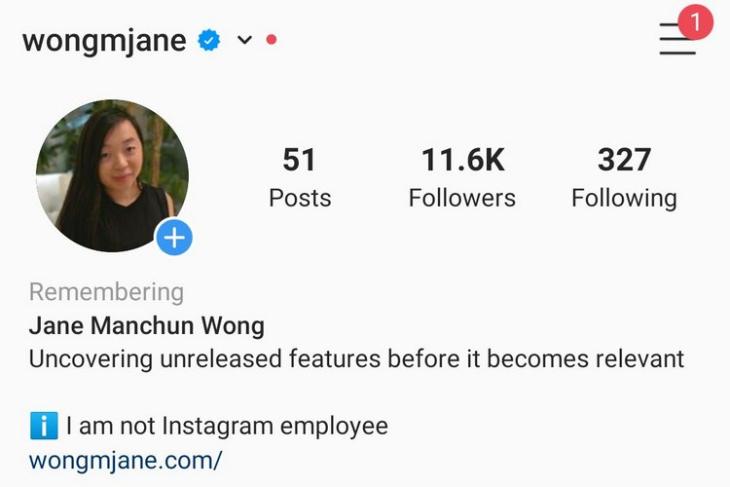Open the hamburger menu icon
Image resolution: width=730 pixels, height=487 pixels.
pos(677,39)
